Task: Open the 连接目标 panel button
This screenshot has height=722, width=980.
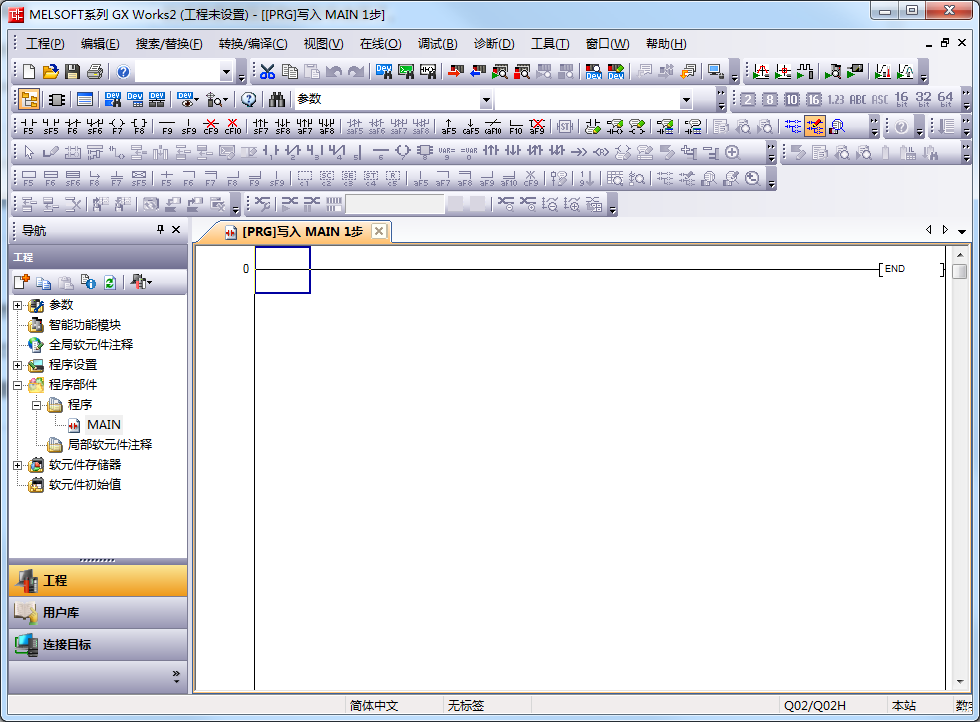Action: (98, 645)
